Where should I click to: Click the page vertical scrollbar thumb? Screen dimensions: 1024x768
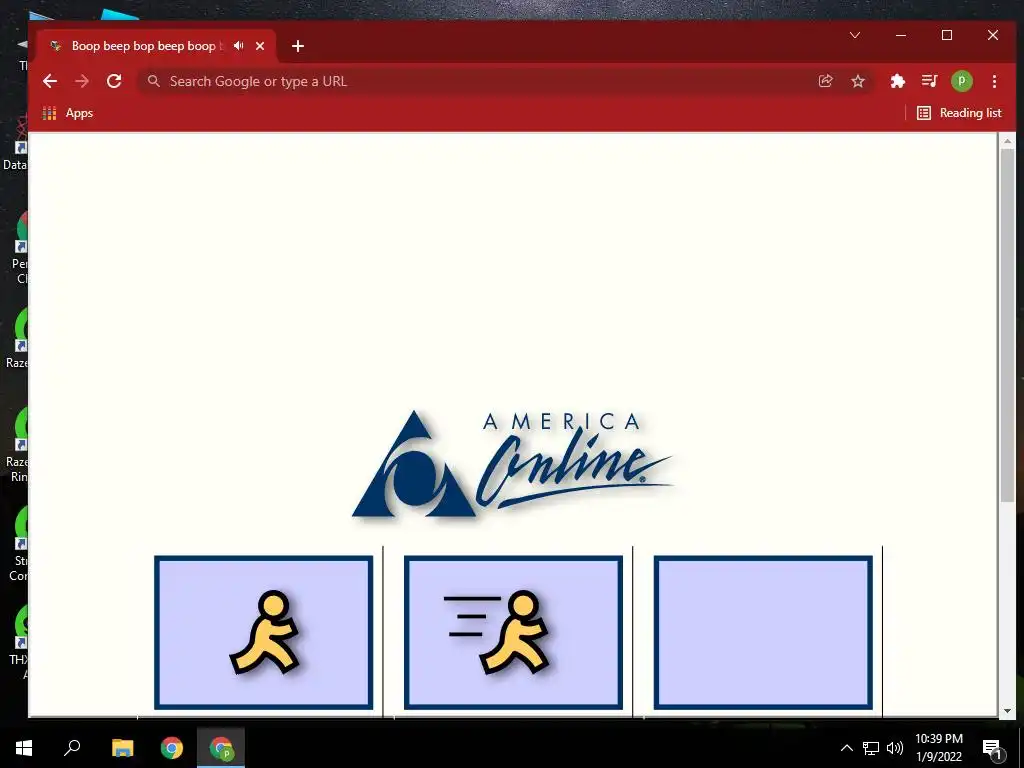(x=1007, y=325)
